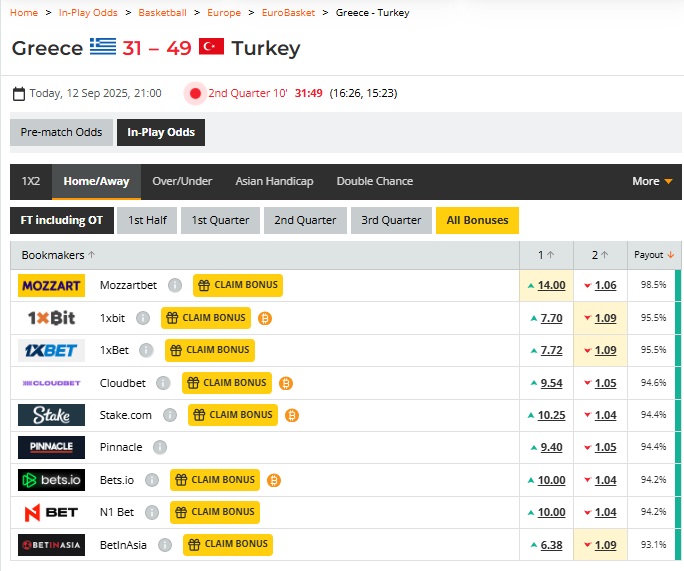This screenshot has width=684, height=571.
Task: Click the bets.io logo
Action: tap(51, 480)
